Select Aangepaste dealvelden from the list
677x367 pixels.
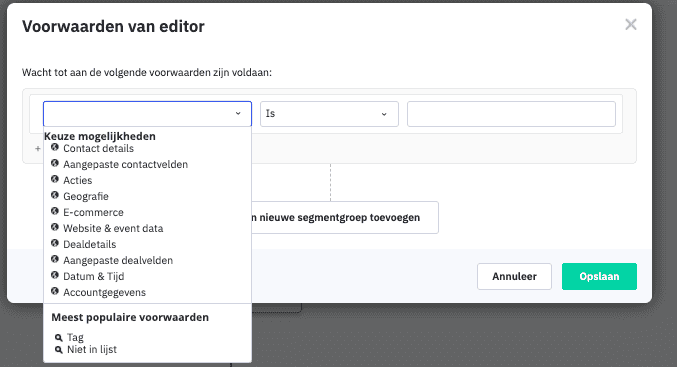point(118,260)
